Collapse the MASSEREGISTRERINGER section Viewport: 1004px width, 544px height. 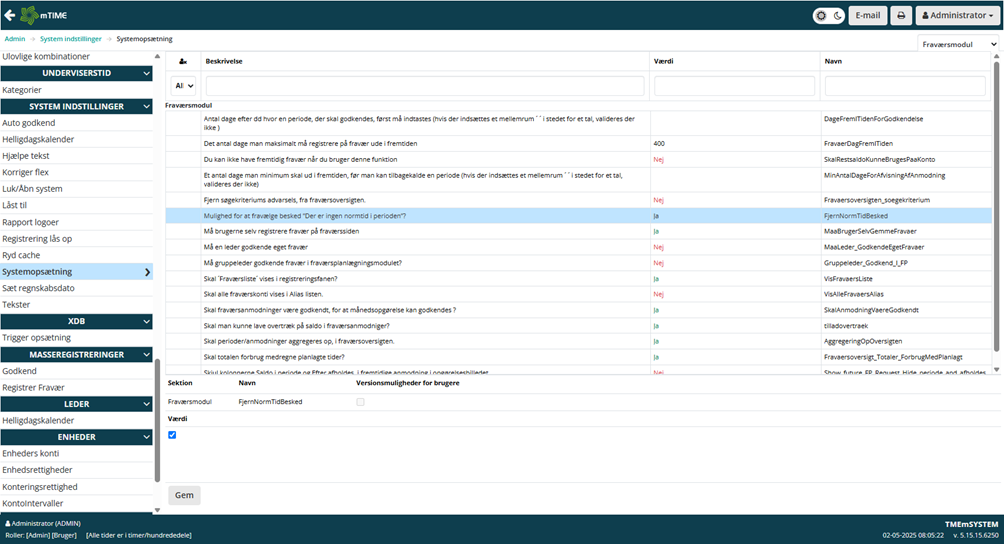coord(147,354)
